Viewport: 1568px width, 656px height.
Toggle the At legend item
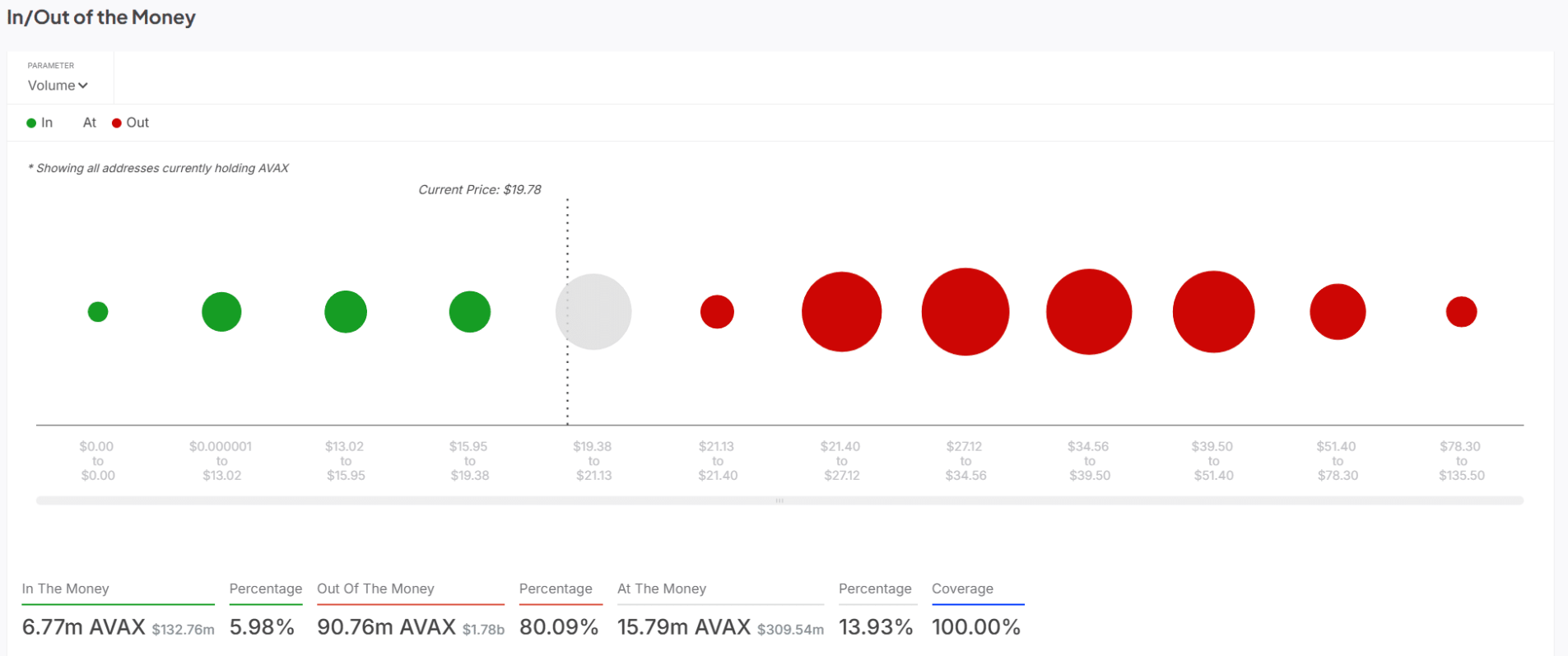pyautogui.click(x=90, y=123)
